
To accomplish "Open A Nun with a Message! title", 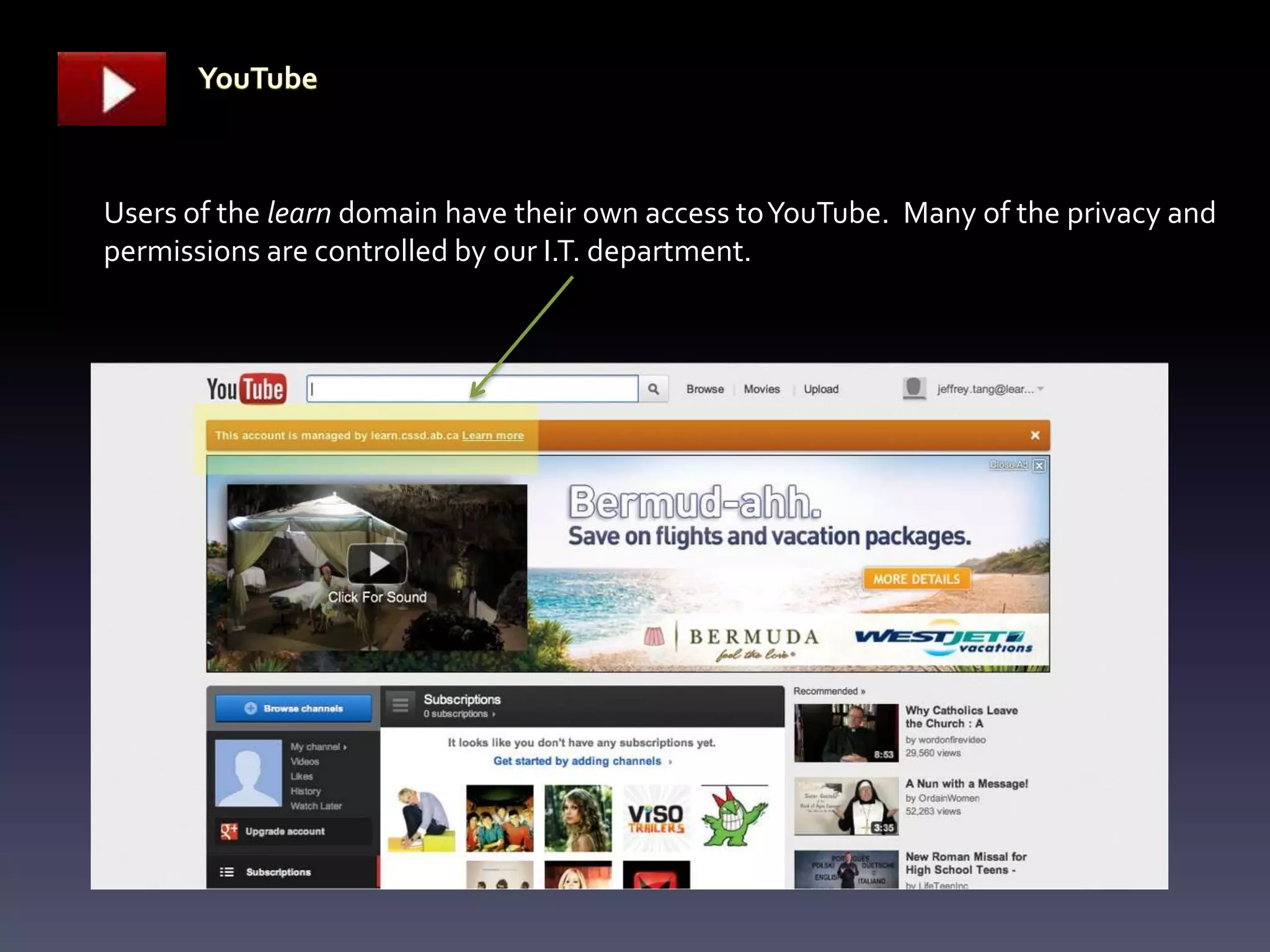I will [966, 784].
